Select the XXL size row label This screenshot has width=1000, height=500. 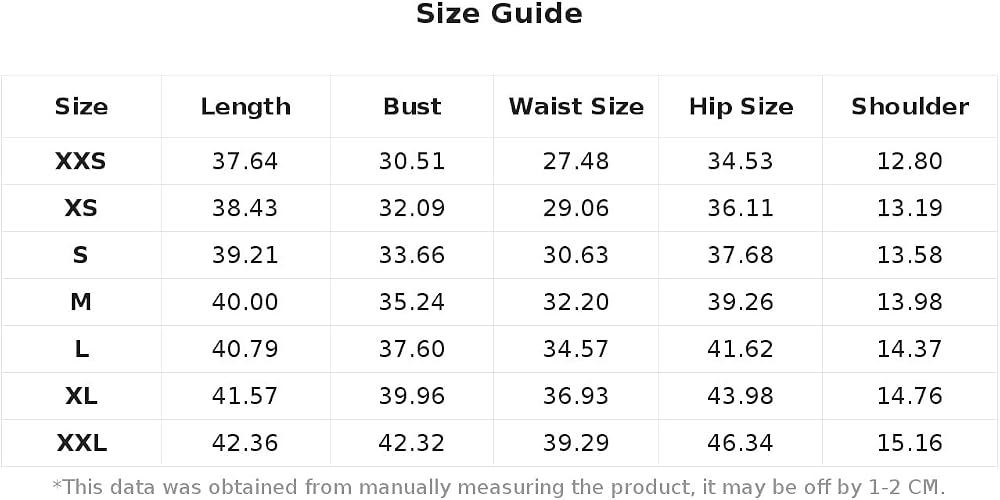point(81,443)
